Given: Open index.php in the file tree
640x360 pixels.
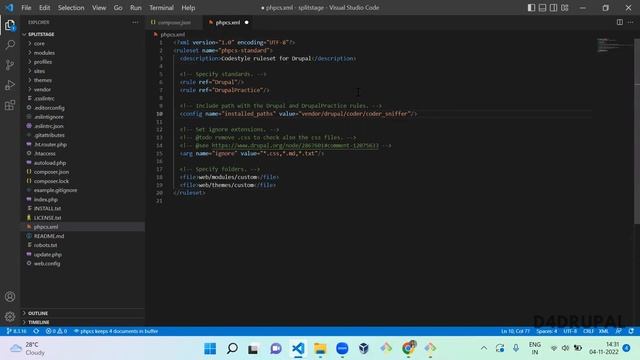Looking at the screenshot, I should (x=82, y=199).
